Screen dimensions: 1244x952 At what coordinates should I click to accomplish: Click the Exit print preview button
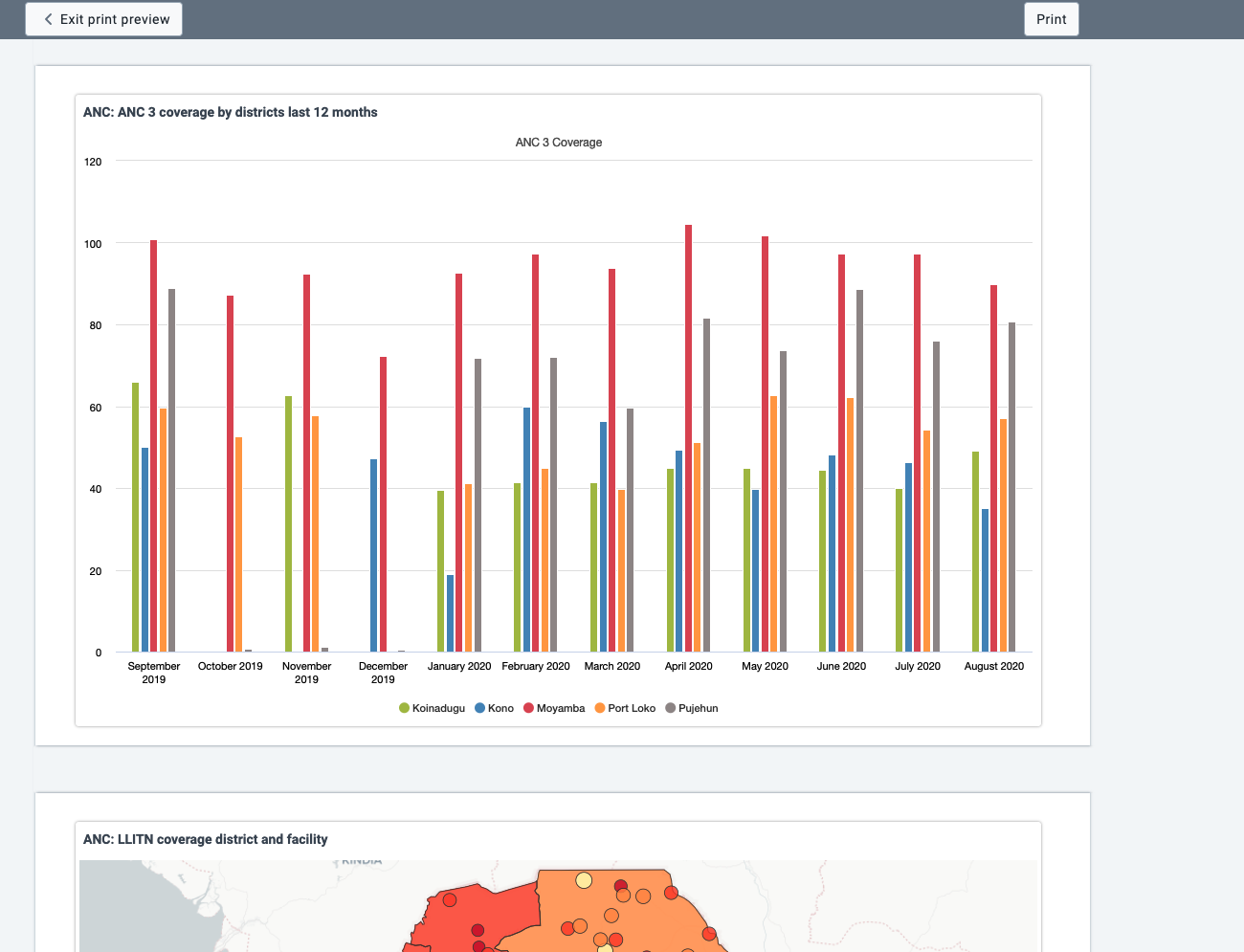tap(103, 19)
